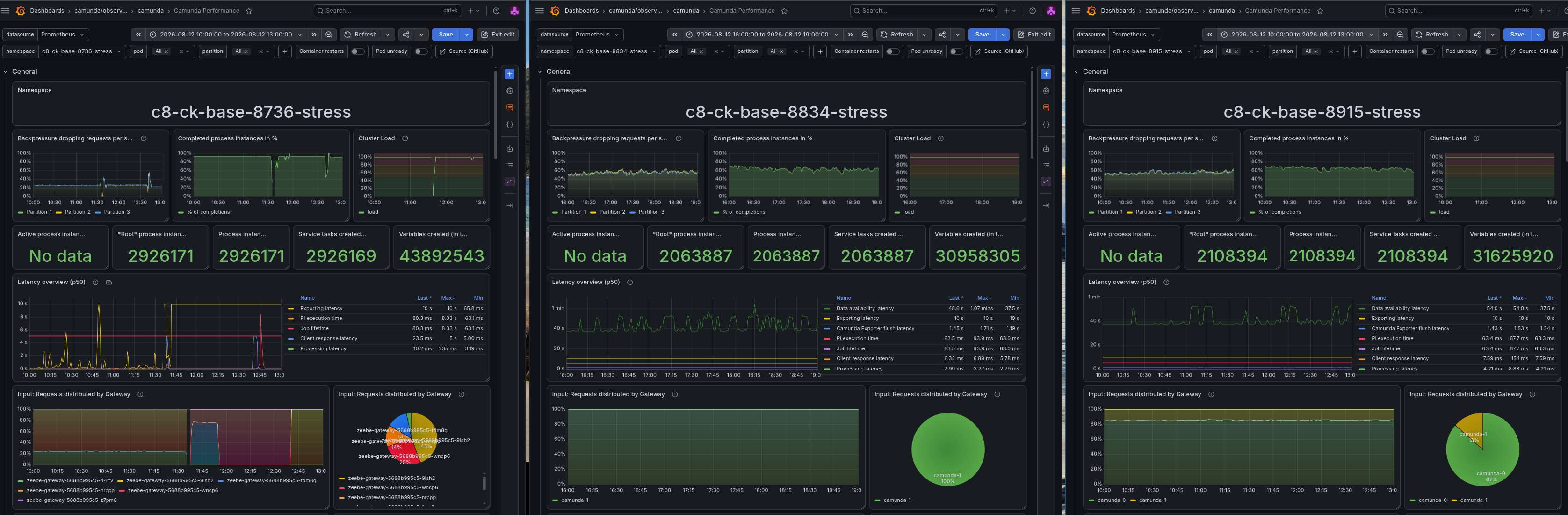
Task: Star the dashboard in the 8915-stress window
Action: tap(1320, 10)
